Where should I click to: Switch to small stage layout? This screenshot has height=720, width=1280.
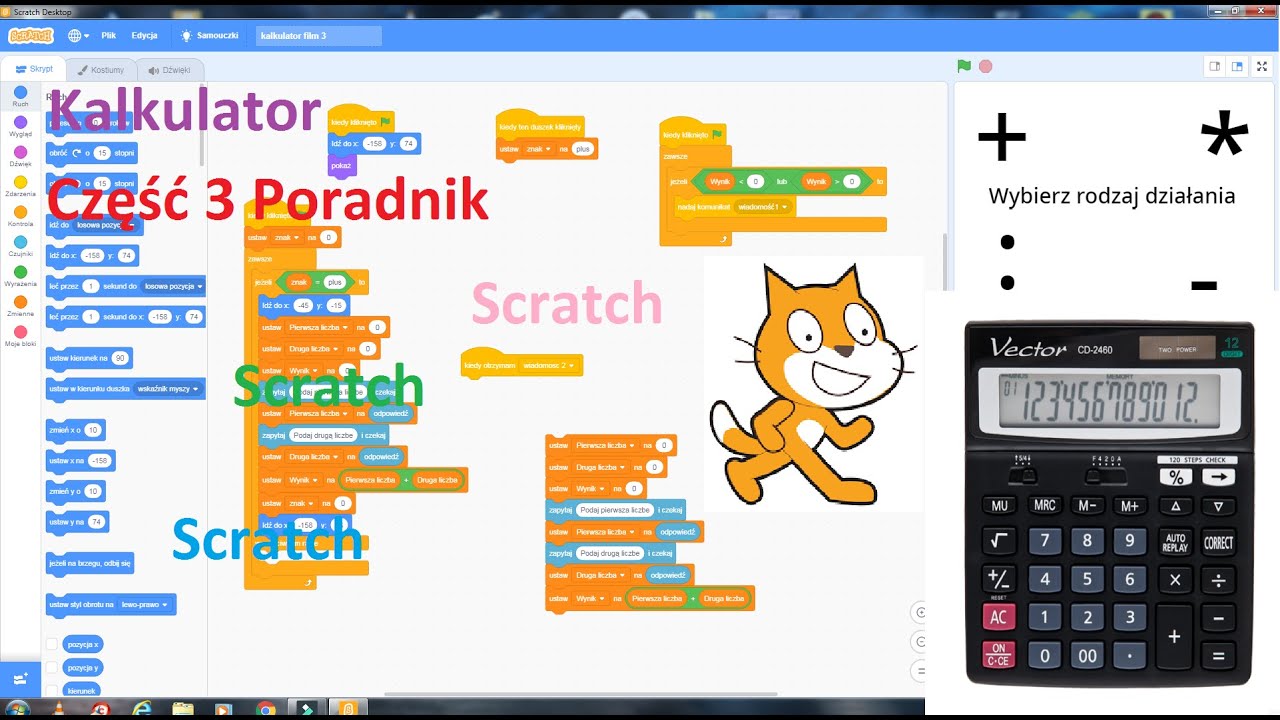(x=1215, y=66)
